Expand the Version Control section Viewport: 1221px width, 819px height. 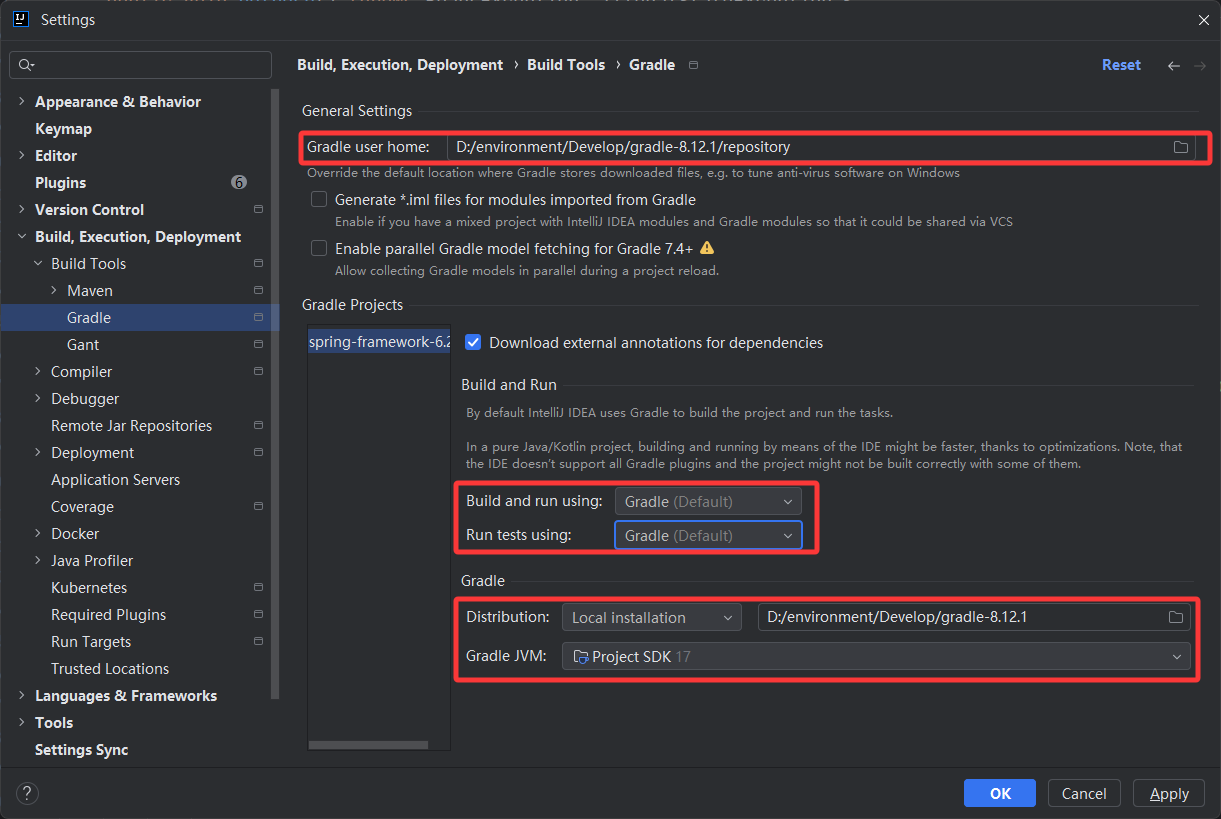pos(22,210)
